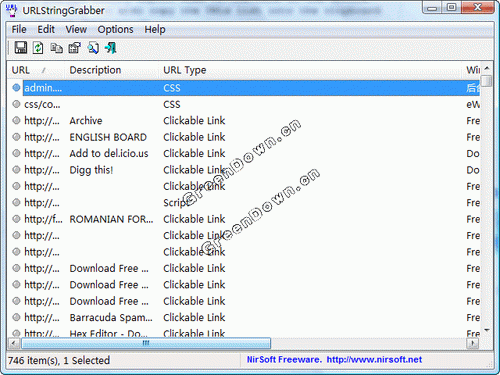Click the Exit toolbar icon

point(111,48)
